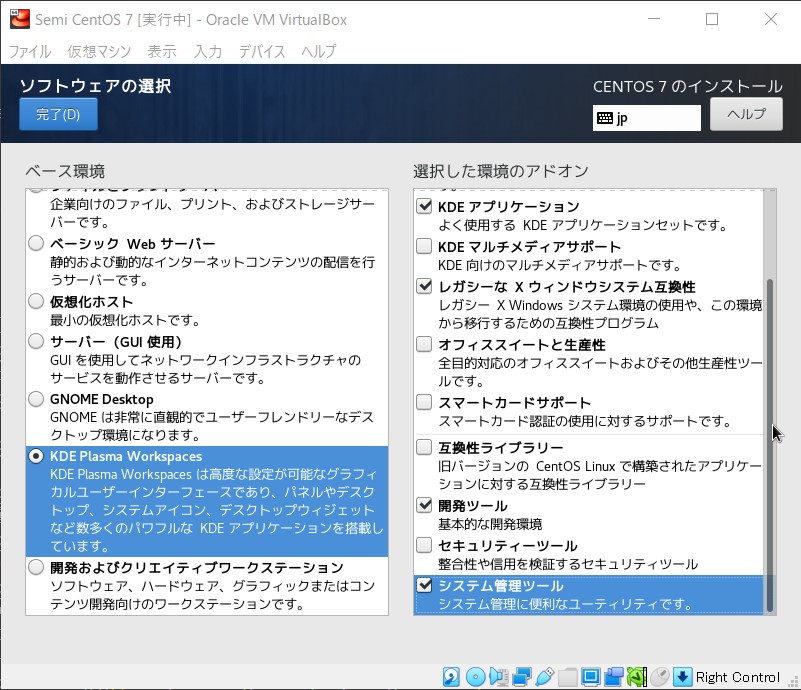Click the recording status icon
This screenshot has width=801, height=690.
(614, 677)
